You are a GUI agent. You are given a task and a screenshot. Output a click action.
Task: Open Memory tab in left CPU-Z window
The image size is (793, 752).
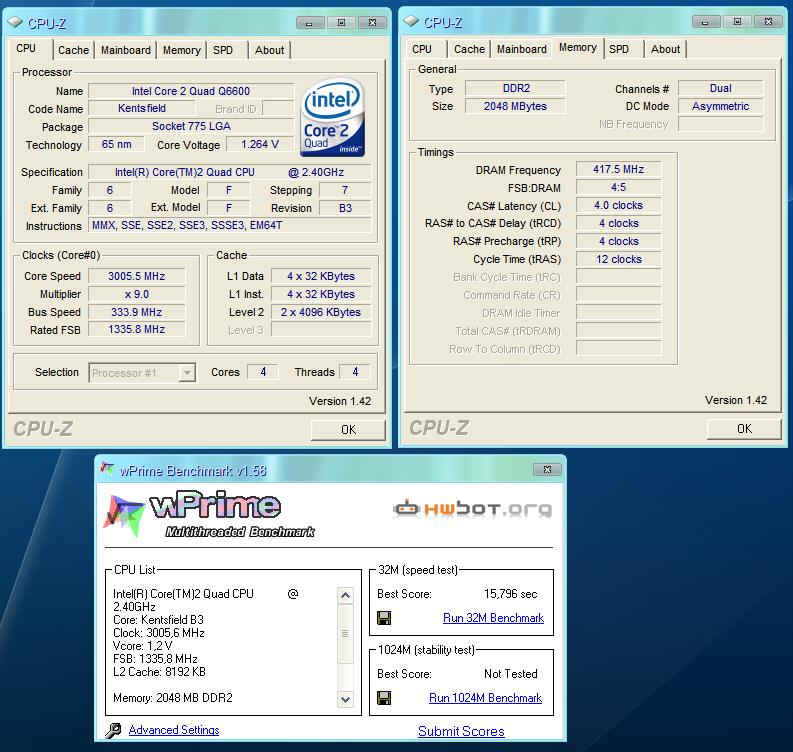click(x=182, y=50)
